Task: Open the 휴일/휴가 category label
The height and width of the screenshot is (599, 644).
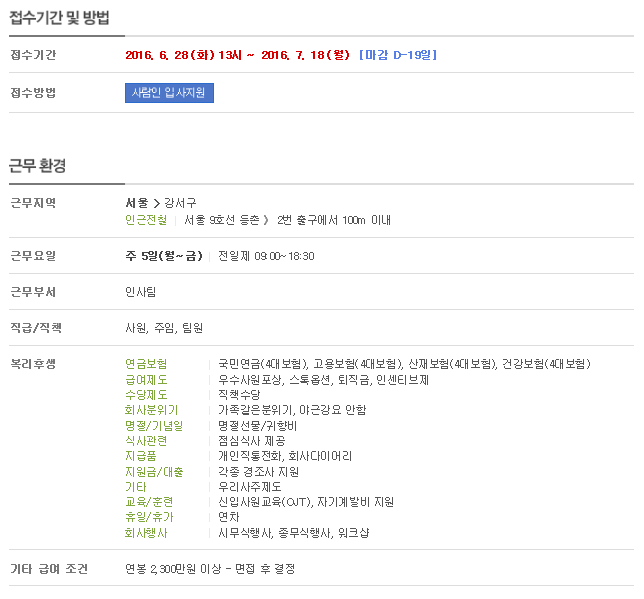Action: pos(148,517)
